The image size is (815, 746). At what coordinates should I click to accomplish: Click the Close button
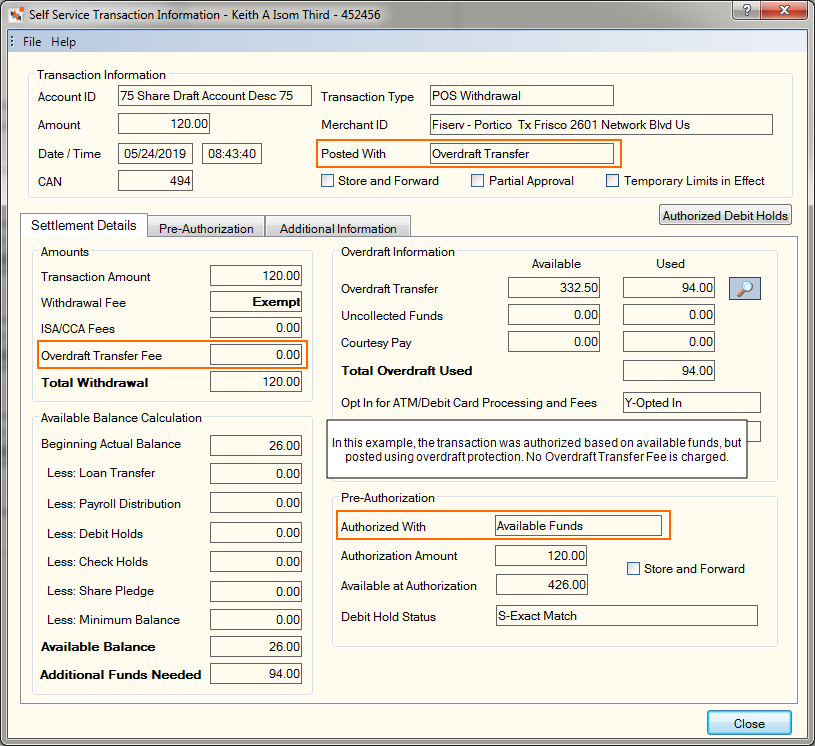(749, 723)
